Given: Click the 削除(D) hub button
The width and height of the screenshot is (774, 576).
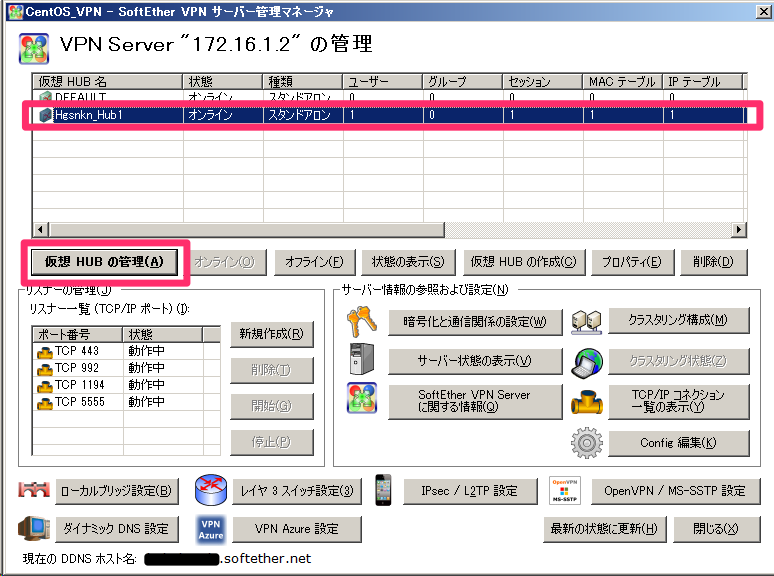Looking at the screenshot, I should [x=713, y=262].
